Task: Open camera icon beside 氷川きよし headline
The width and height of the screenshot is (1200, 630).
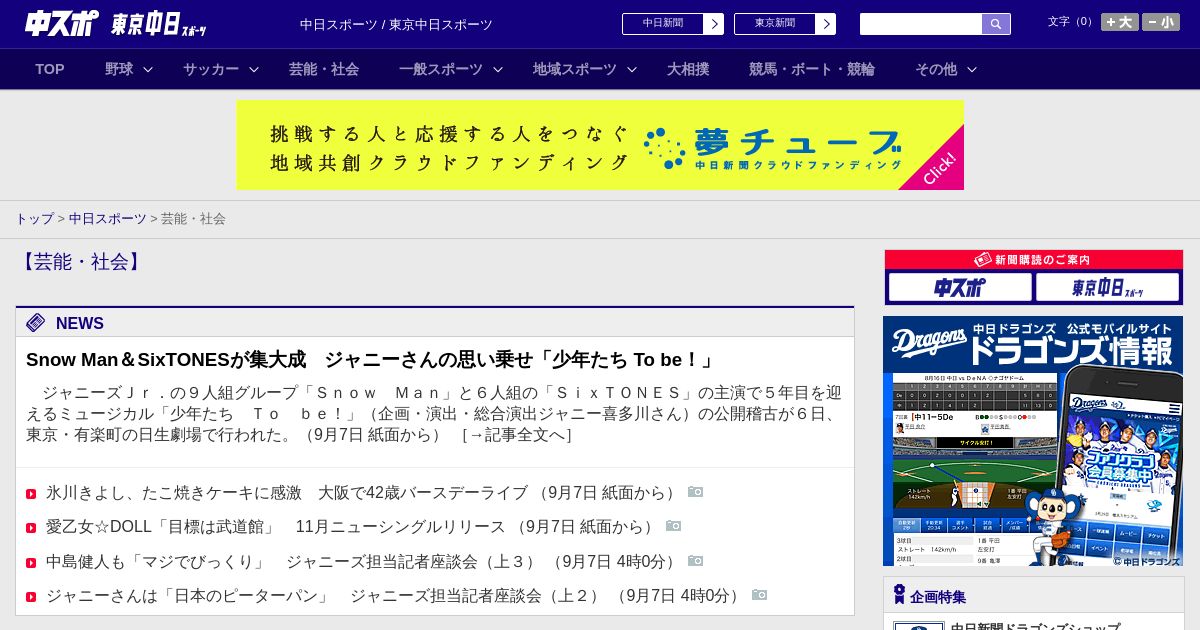Action: 695,492
